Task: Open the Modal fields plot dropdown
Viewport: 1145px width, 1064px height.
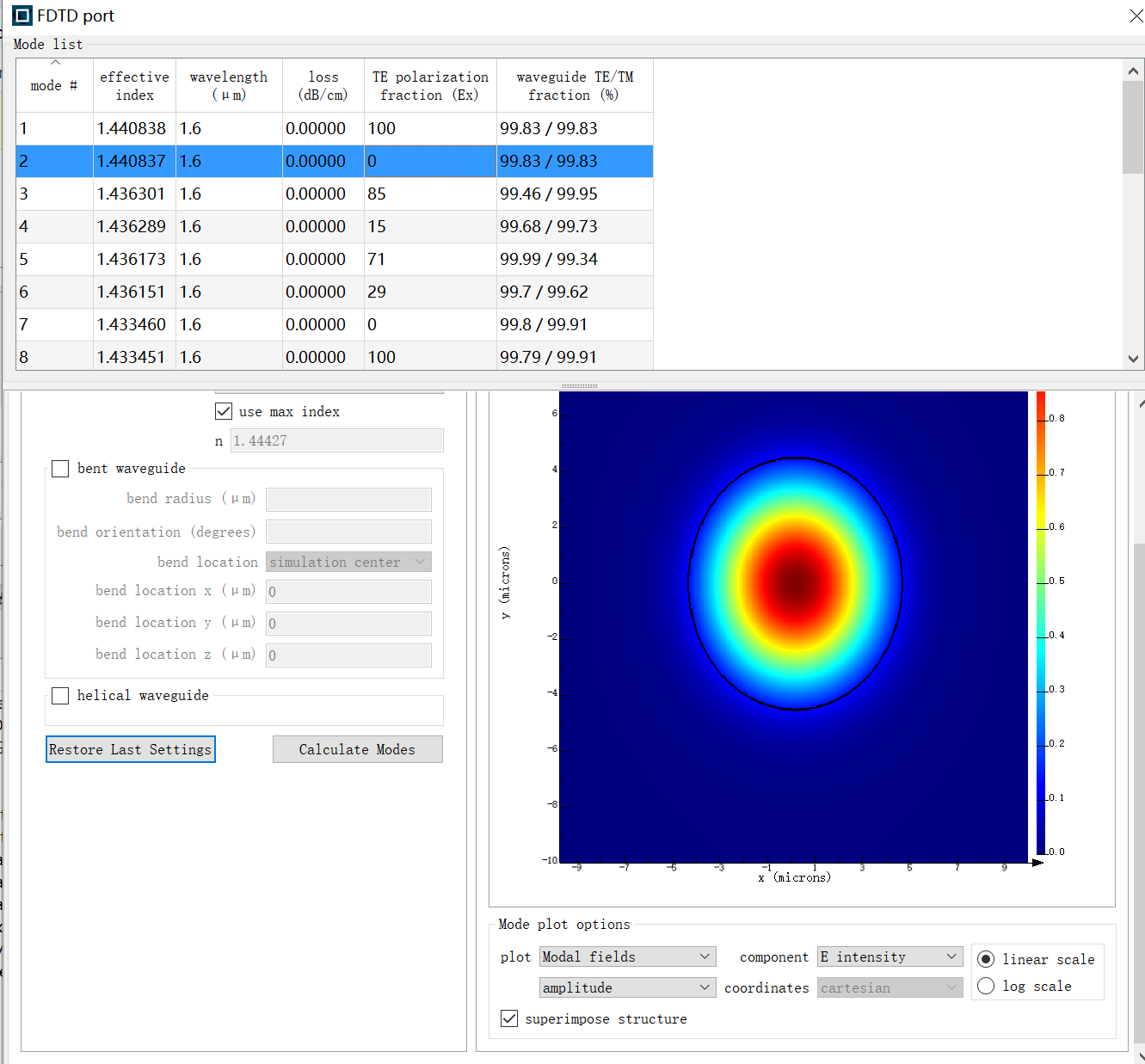Action: pos(627,956)
